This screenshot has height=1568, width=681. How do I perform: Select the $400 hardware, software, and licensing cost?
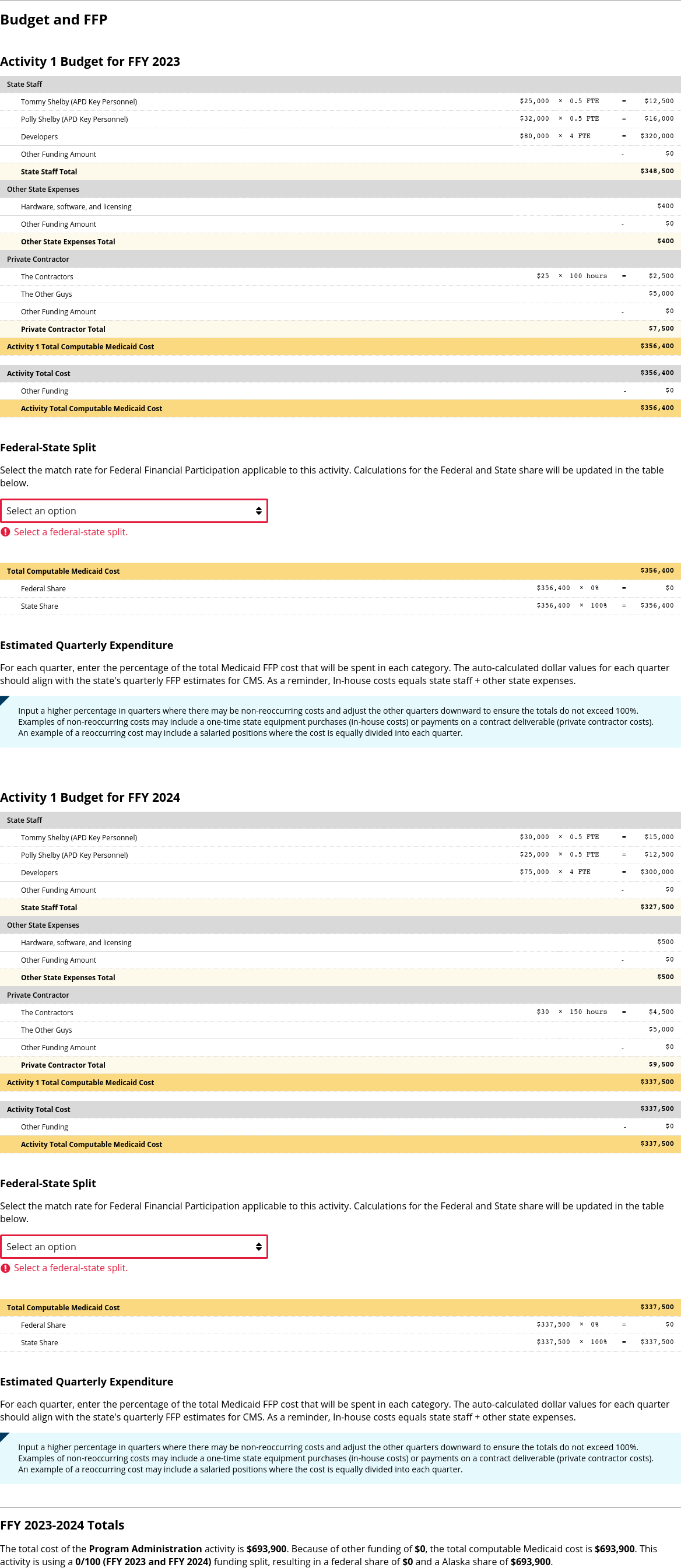[x=665, y=206]
